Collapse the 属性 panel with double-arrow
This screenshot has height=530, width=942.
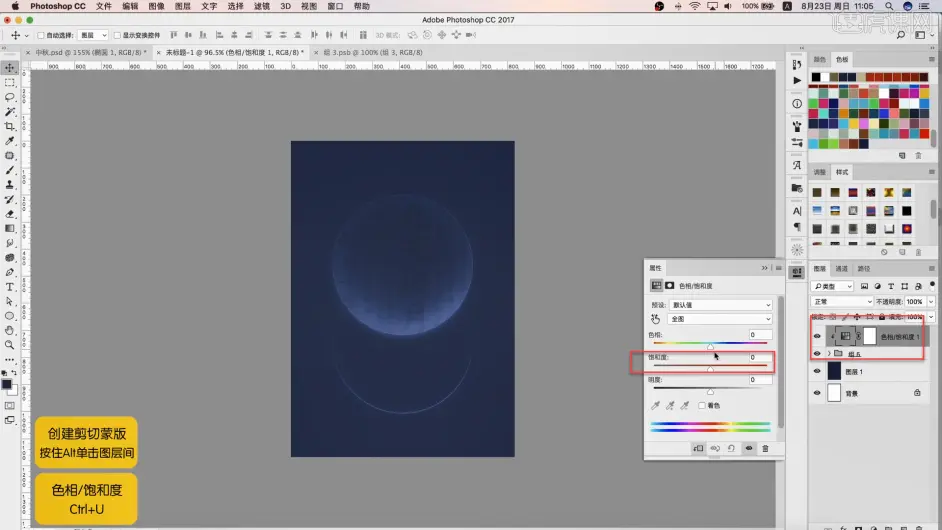(764, 268)
